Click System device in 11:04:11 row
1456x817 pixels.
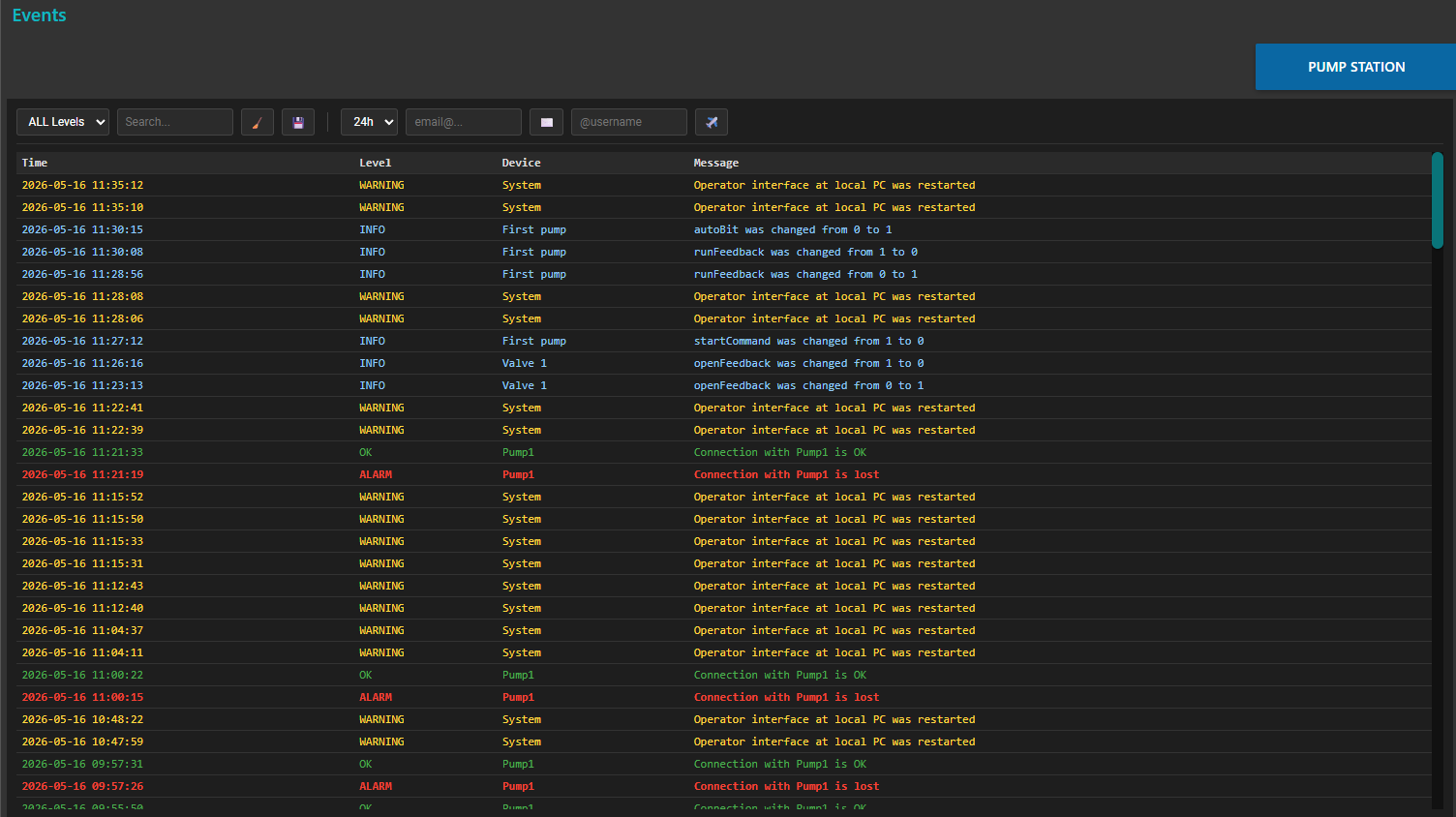[x=522, y=652]
